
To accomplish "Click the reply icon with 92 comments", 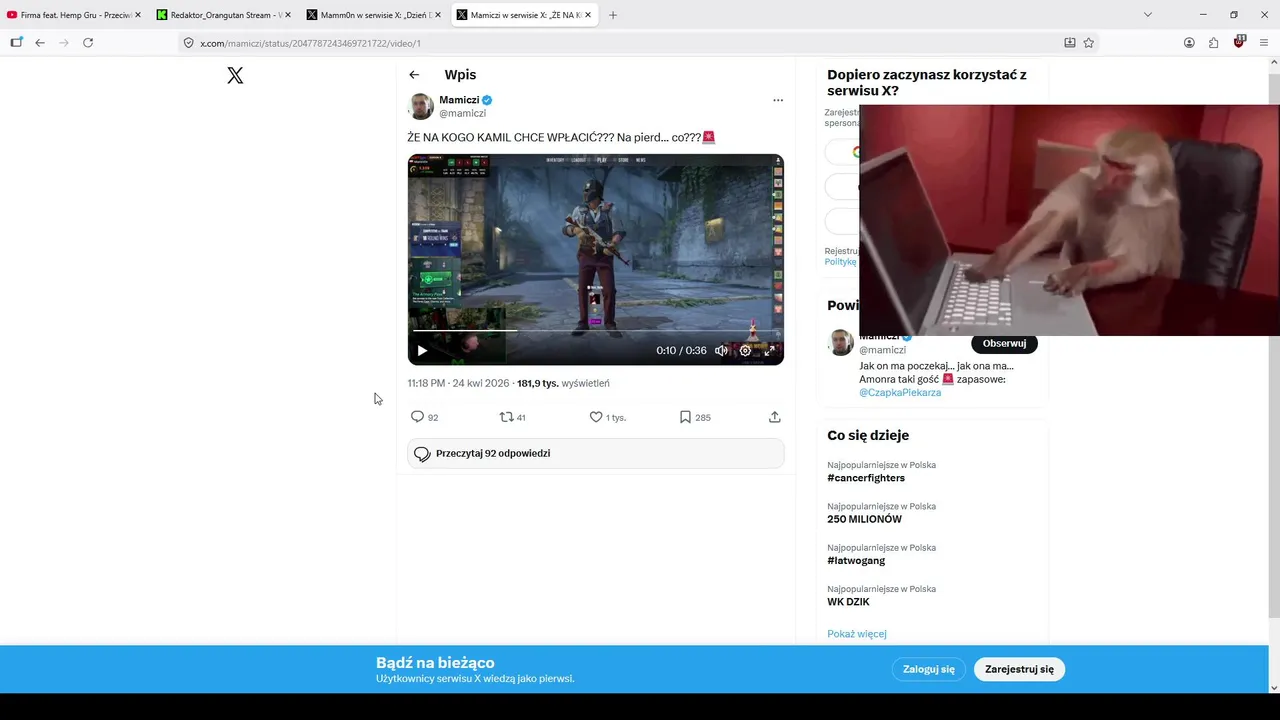I will tap(418, 417).
